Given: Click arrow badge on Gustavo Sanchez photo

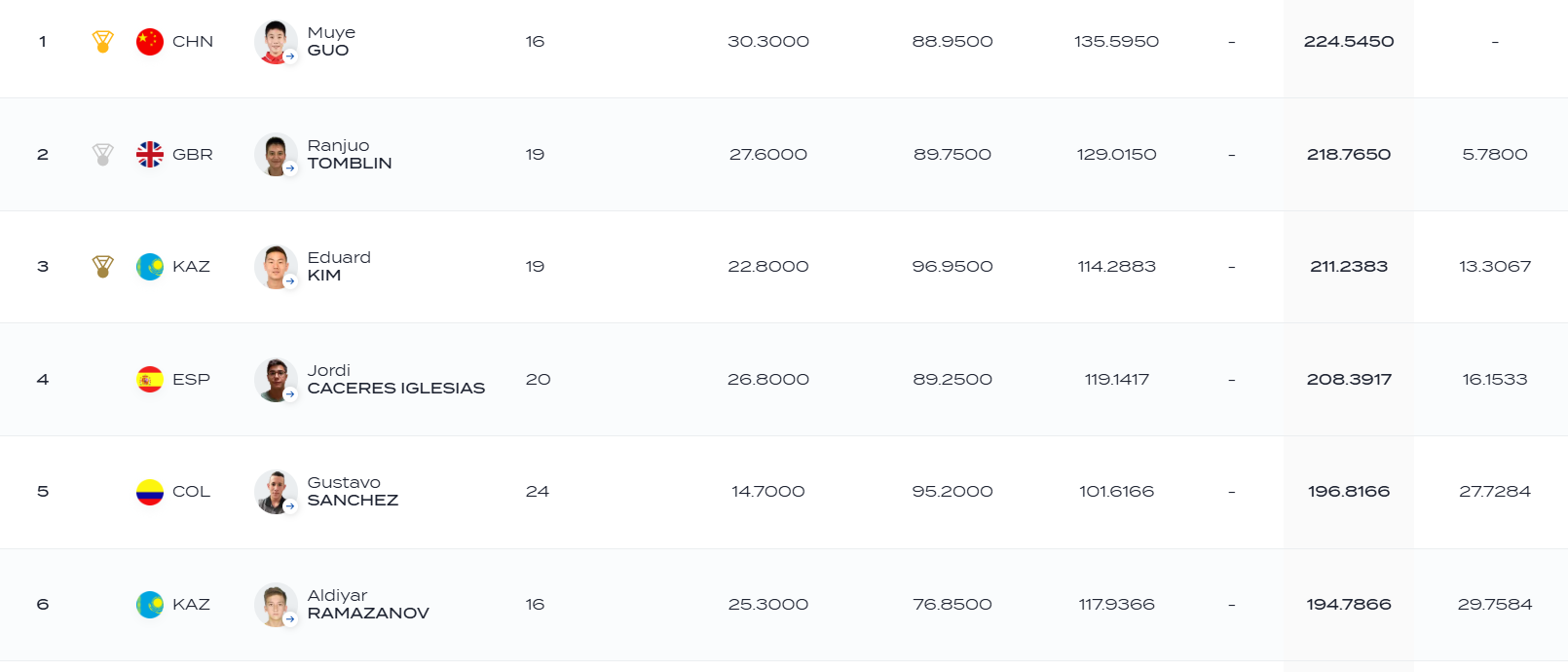Looking at the screenshot, I should pos(290,506).
